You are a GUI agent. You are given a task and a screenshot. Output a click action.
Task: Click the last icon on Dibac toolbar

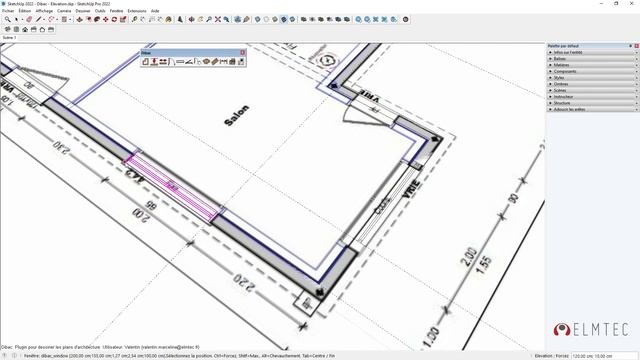click(241, 62)
